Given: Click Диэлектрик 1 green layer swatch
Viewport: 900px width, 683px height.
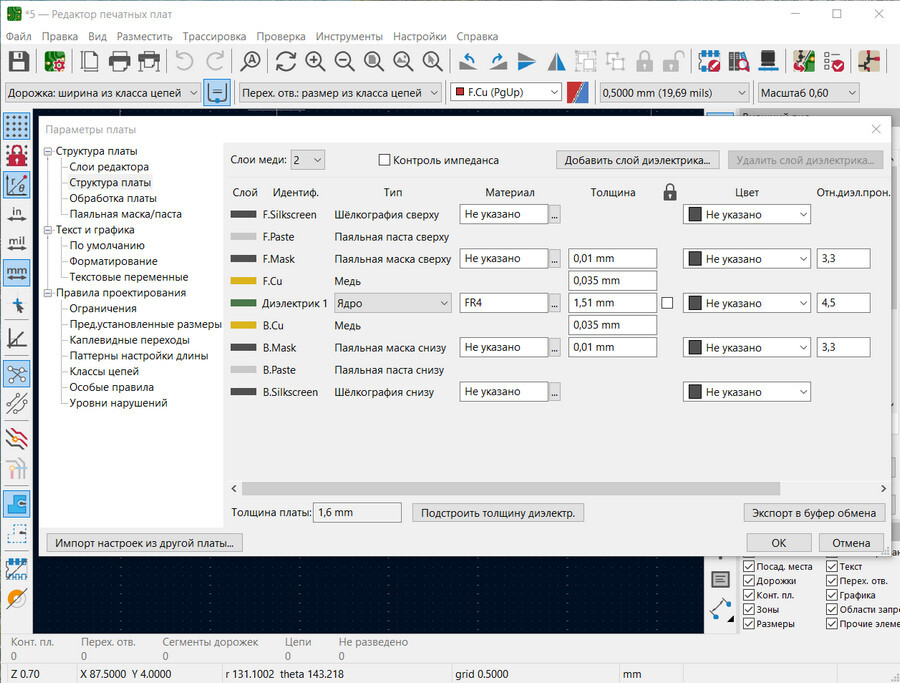Looking at the screenshot, I should (x=243, y=303).
